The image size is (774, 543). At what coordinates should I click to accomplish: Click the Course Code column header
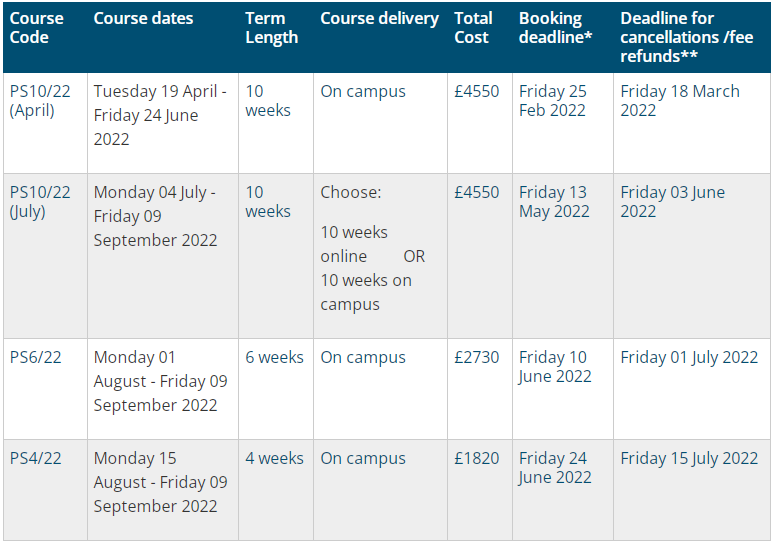pos(37,28)
